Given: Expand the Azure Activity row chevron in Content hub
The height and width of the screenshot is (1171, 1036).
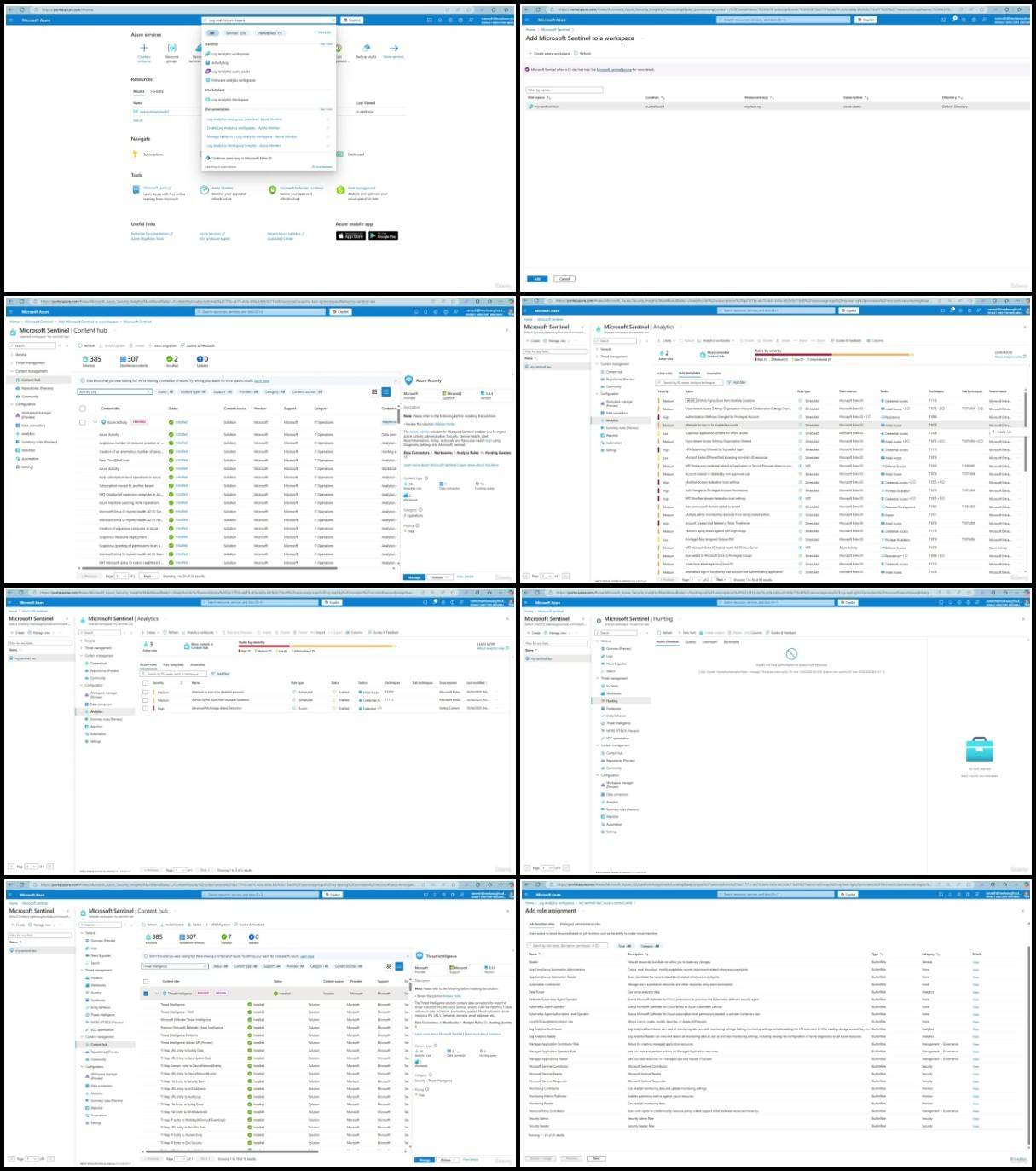Looking at the screenshot, I should (x=95, y=422).
